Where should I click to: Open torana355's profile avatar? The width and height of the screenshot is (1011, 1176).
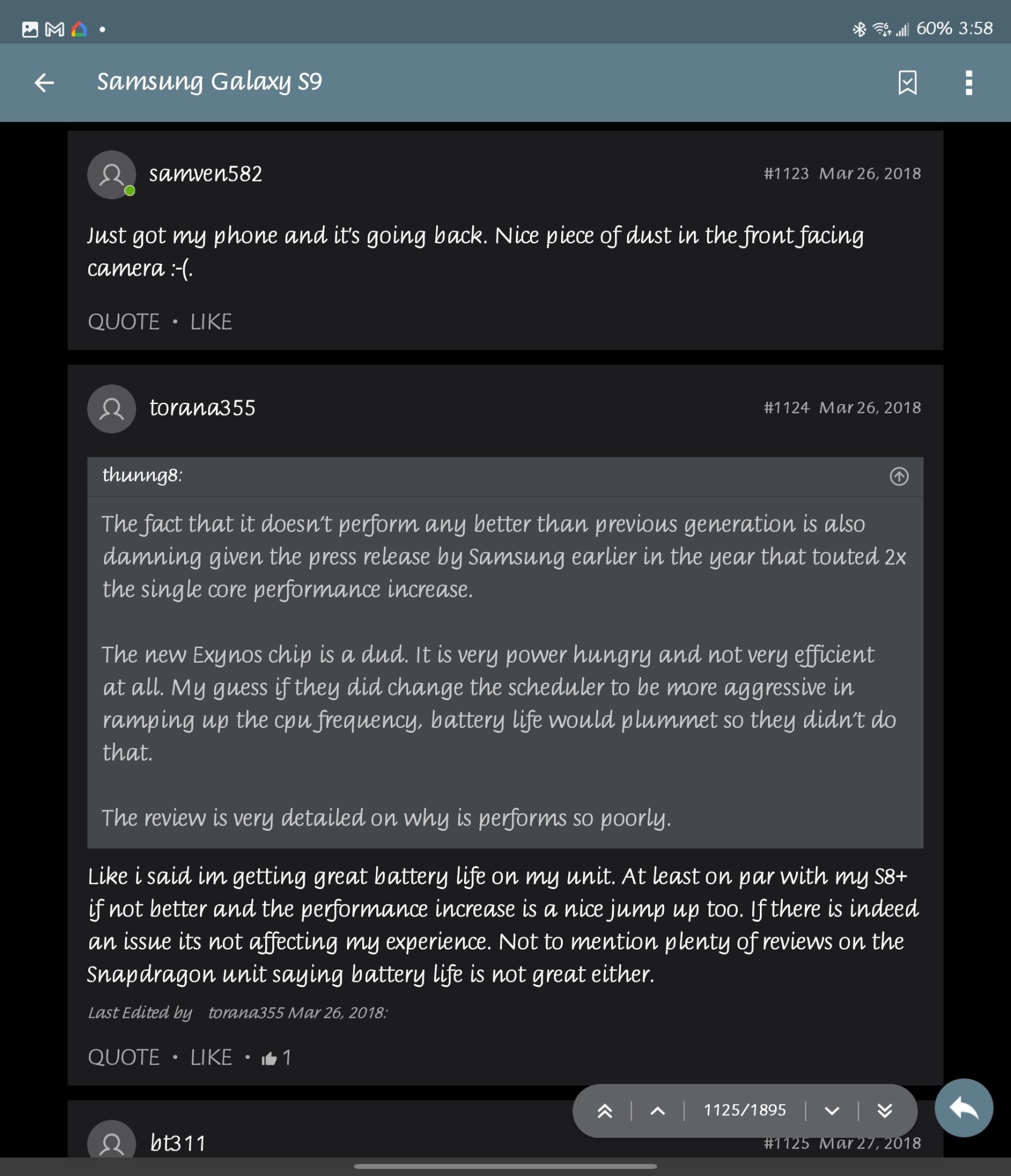coord(112,409)
